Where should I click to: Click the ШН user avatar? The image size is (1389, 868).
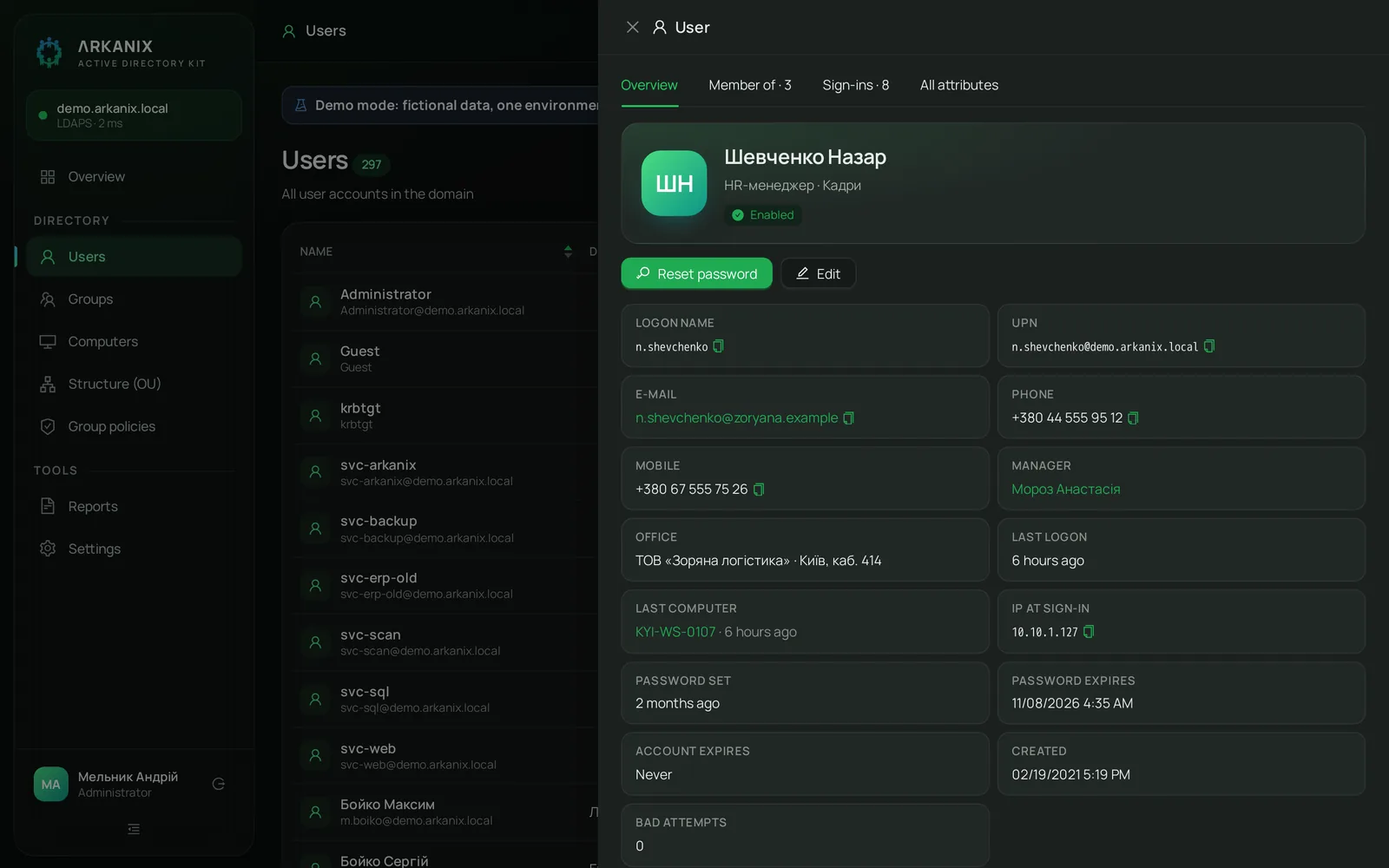coord(675,183)
